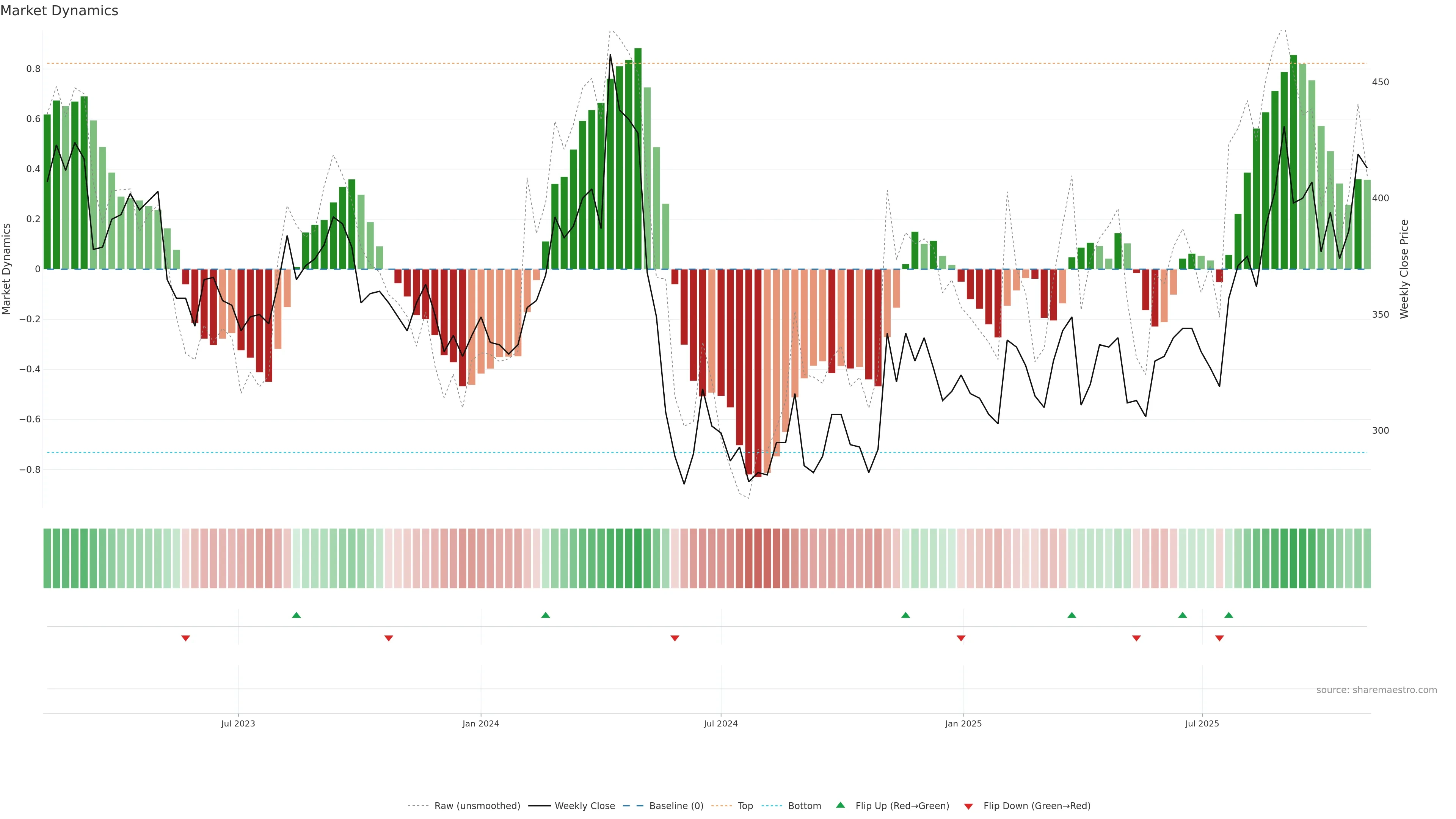Screen dimensions: 1456x819
Task: Click the Jan 2024 x-axis label
Action: 480,723
